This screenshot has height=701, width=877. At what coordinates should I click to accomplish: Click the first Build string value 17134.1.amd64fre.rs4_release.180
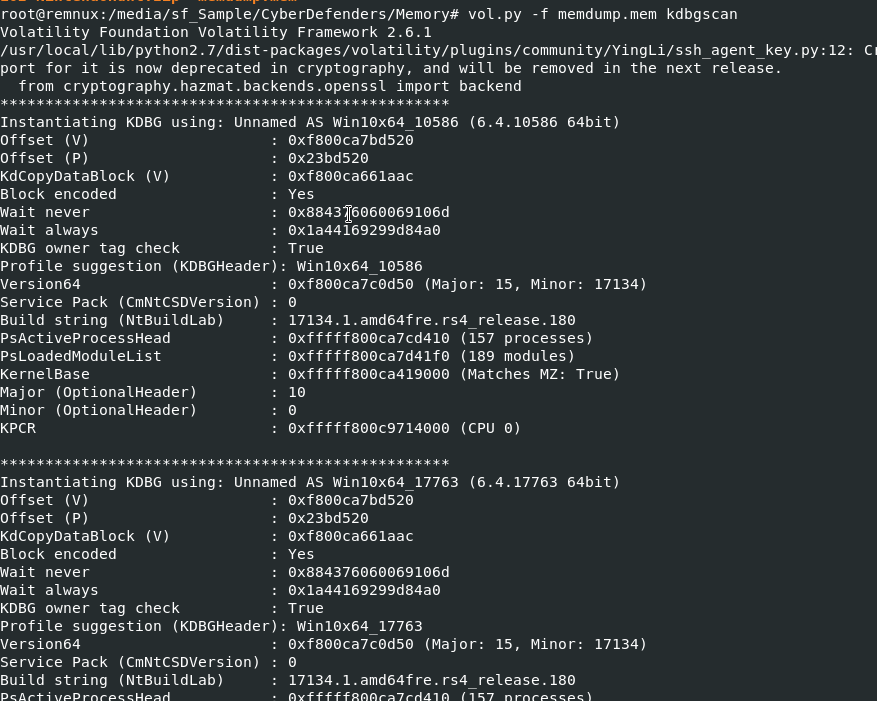pos(432,320)
